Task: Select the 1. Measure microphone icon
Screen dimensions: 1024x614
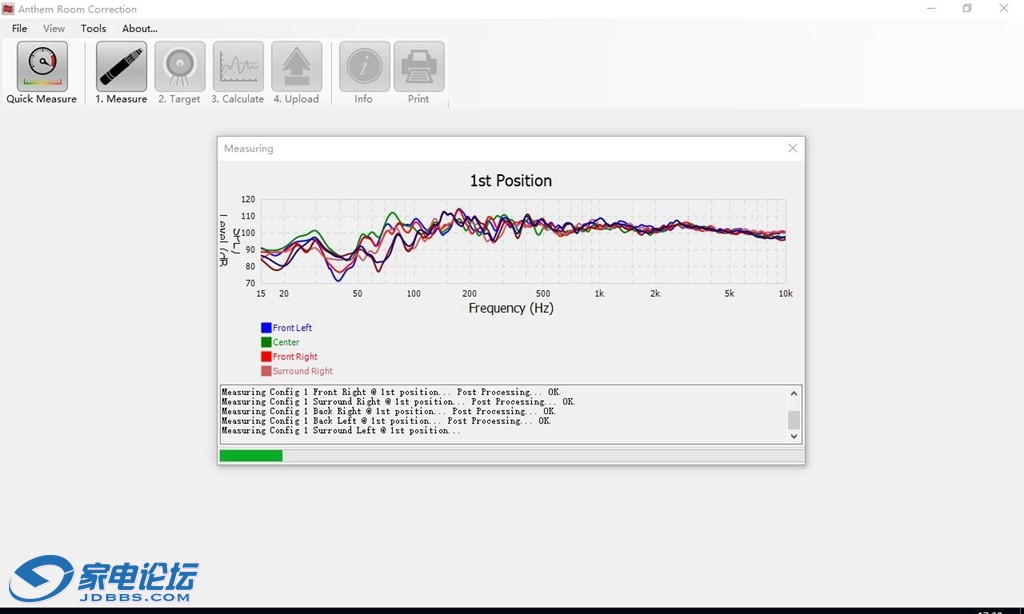Action: coord(121,67)
